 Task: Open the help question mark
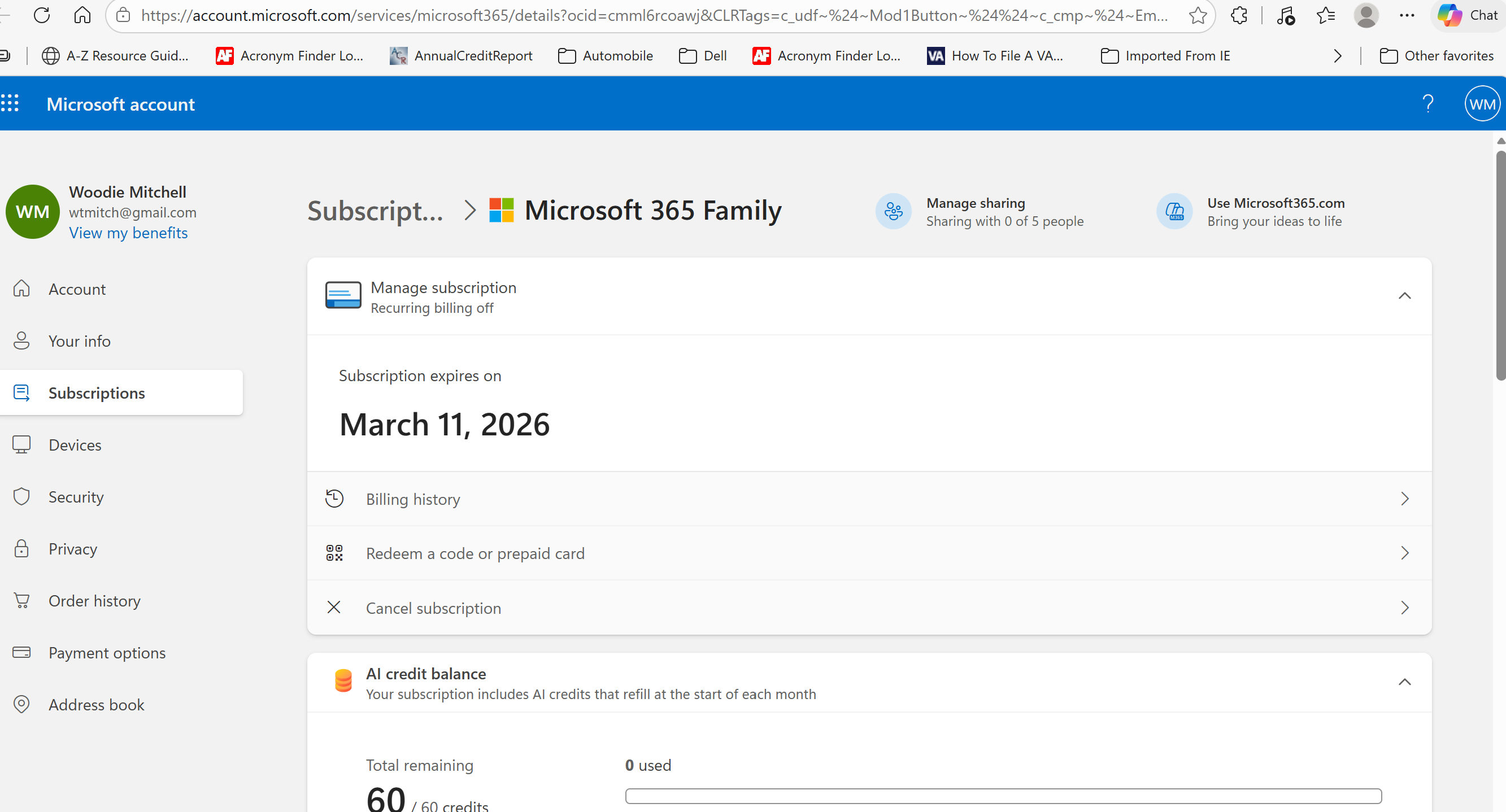click(x=1427, y=103)
